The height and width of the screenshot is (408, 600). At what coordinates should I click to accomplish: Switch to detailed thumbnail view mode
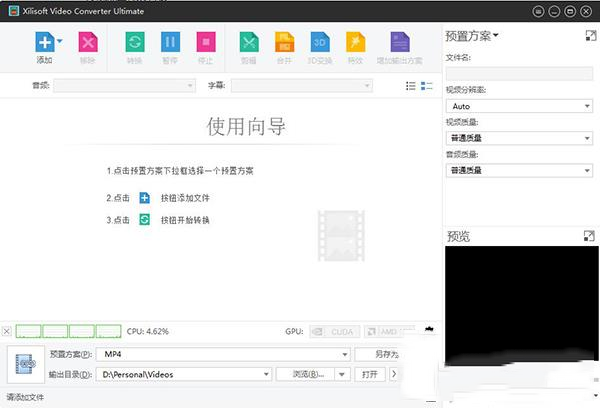coord(427,86)
